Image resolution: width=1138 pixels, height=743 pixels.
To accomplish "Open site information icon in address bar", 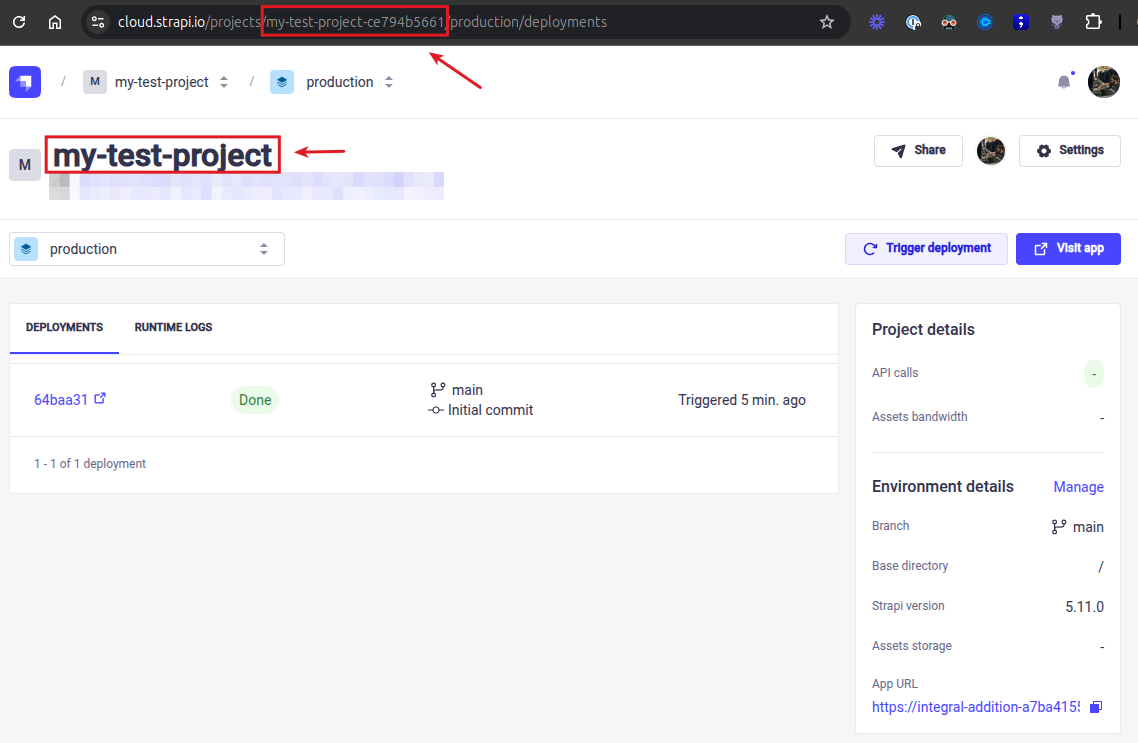I will 98,22.
